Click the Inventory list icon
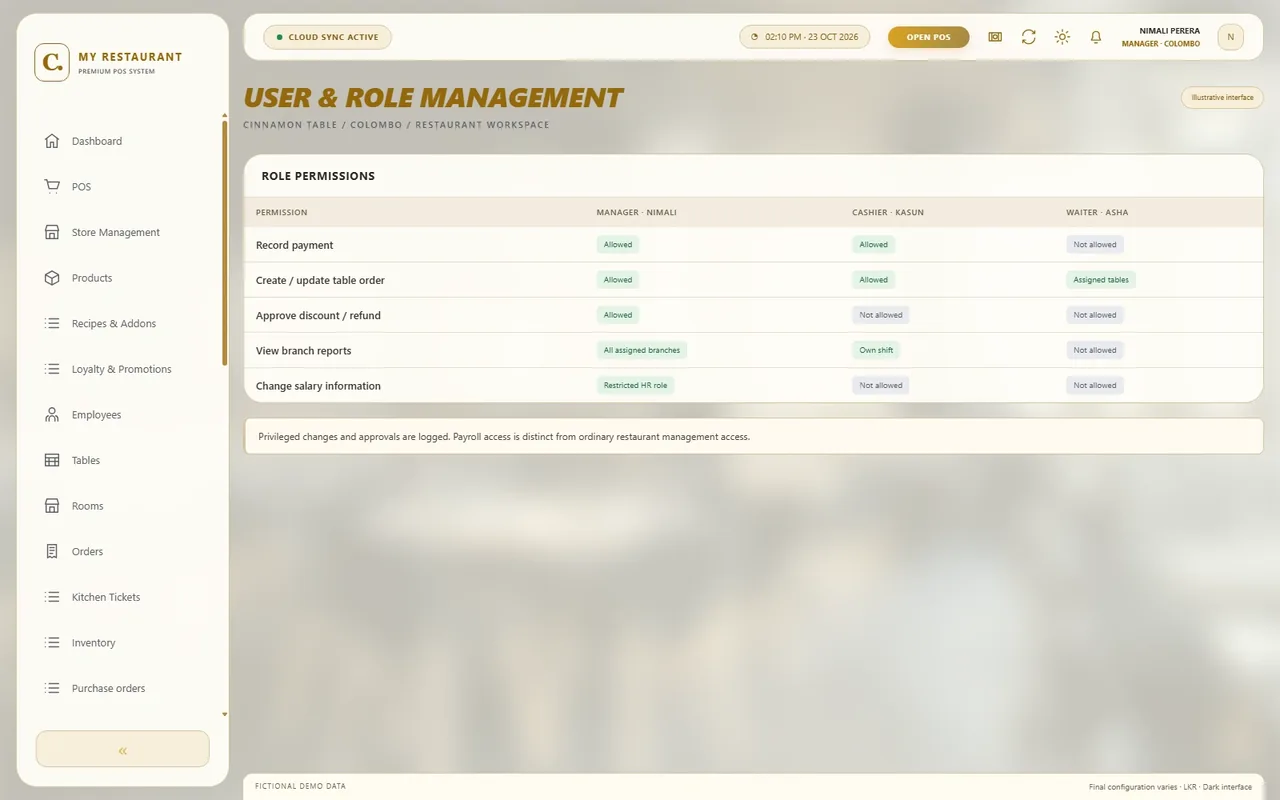The height and width of the screenshot is (800, 1280). (x=52, y=642)
